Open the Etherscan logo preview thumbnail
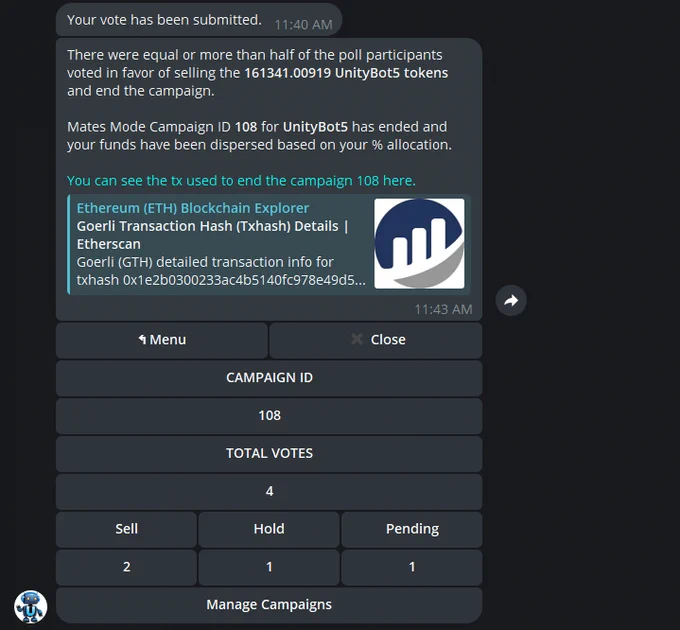 pos(419,243)
